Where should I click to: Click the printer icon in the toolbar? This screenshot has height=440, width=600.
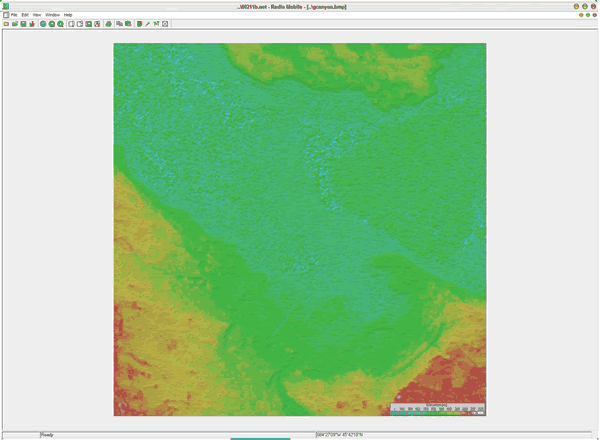coord(107,23)
